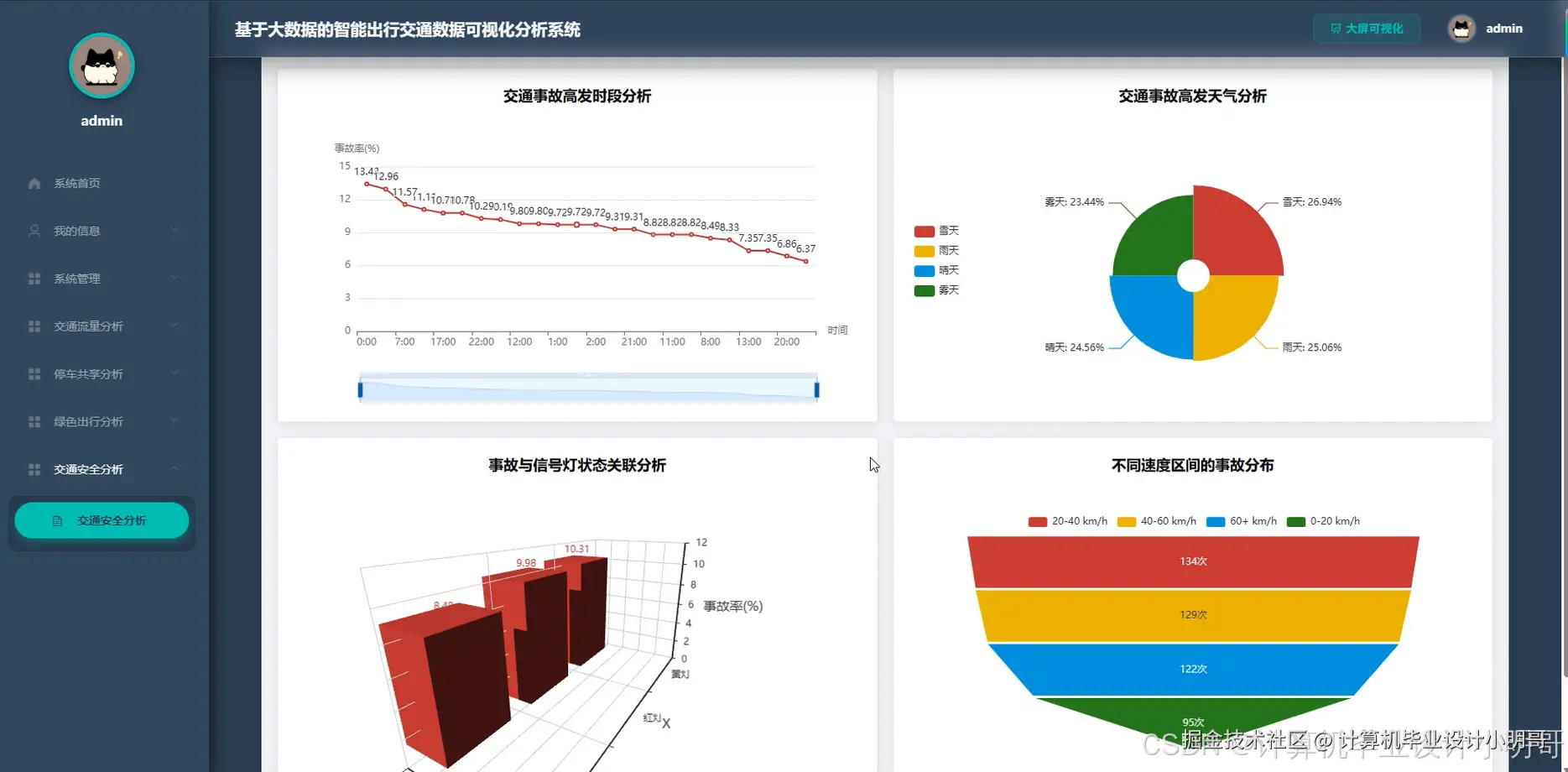Click the green 雾天 pie slice
This screenshot has width=1568, height=772.
(1154, 238)
